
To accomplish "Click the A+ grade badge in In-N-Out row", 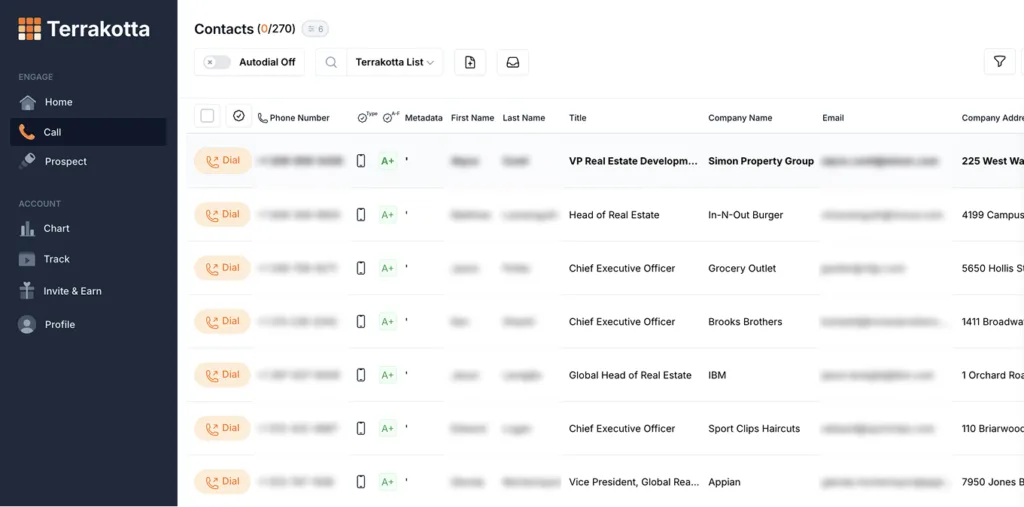I will (388, 215).
